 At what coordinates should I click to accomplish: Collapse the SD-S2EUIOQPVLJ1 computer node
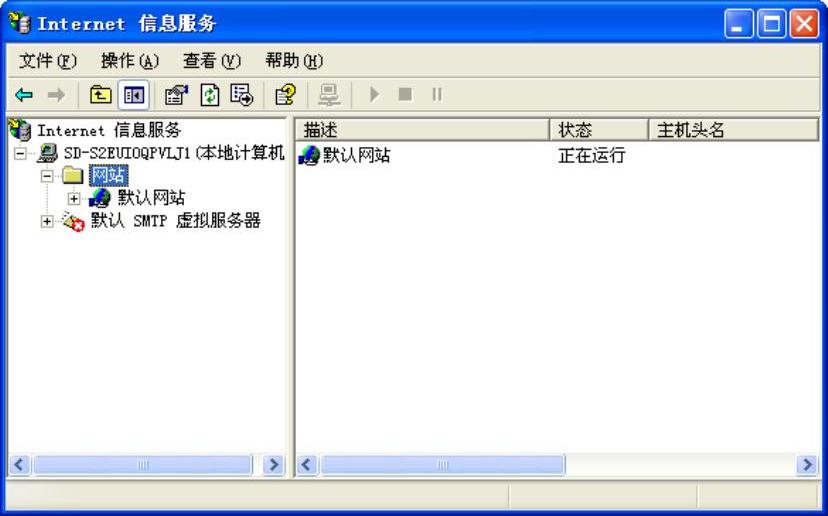(20, 154)
